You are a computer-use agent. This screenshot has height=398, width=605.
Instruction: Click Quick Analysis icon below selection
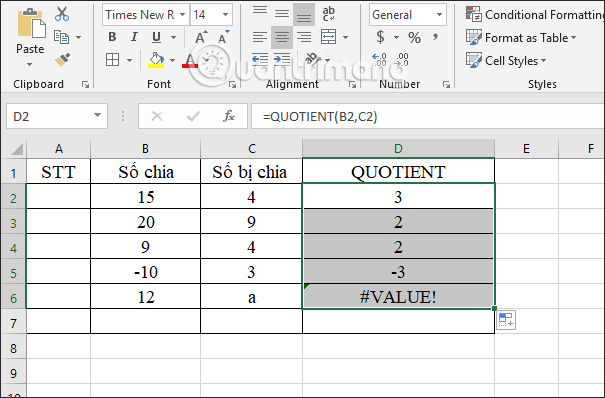(506, 320)
